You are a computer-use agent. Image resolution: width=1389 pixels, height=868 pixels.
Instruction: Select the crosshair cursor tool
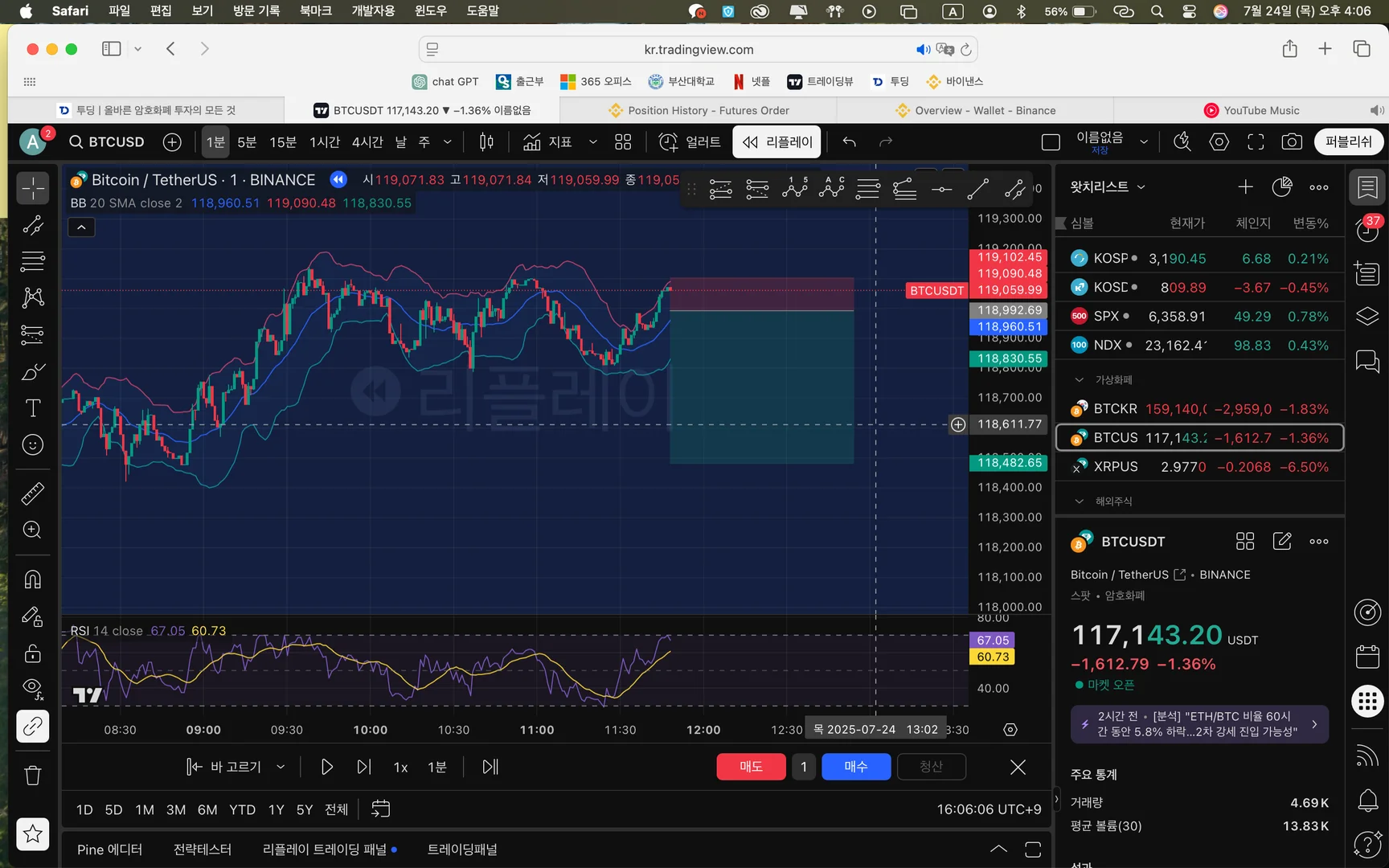point(33,189)
